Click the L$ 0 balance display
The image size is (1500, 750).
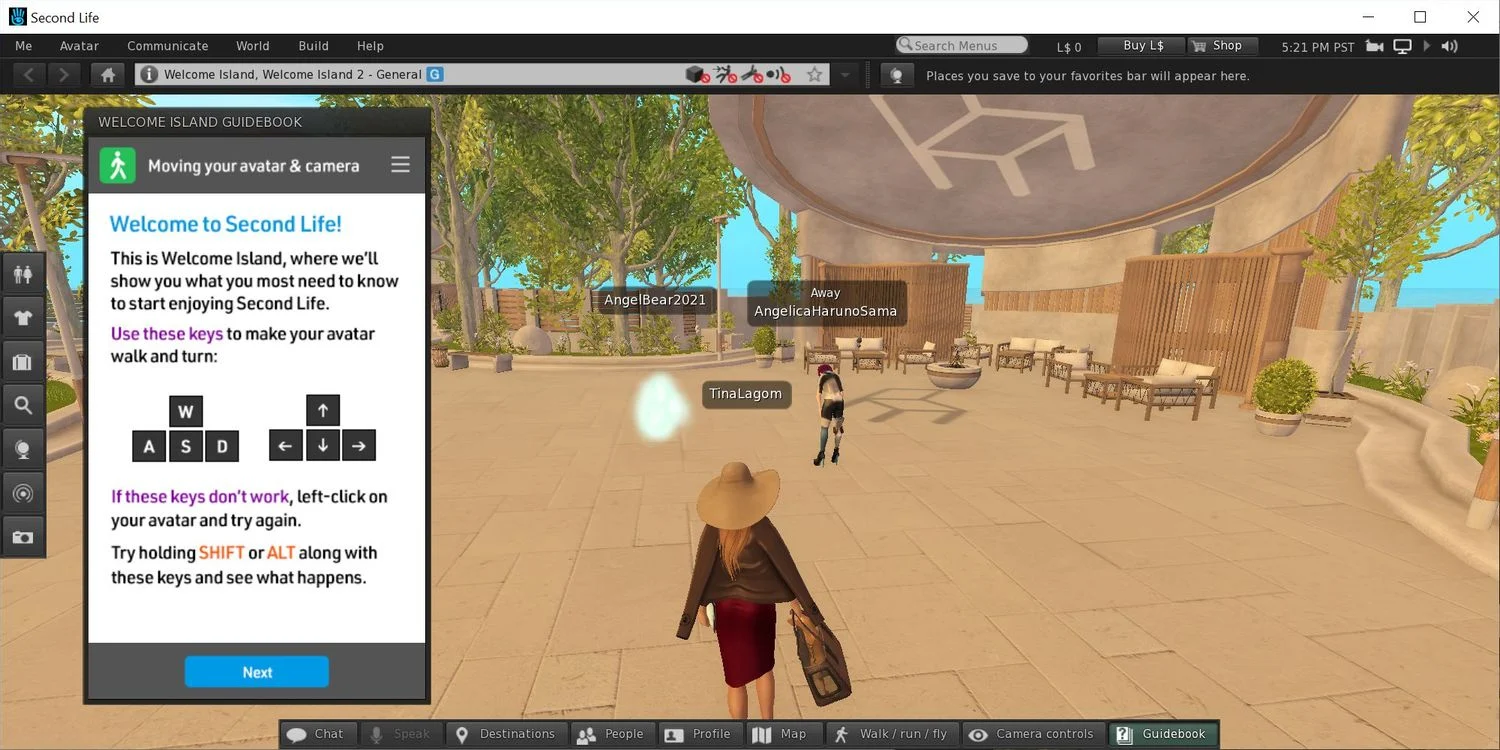[1069, 47]
